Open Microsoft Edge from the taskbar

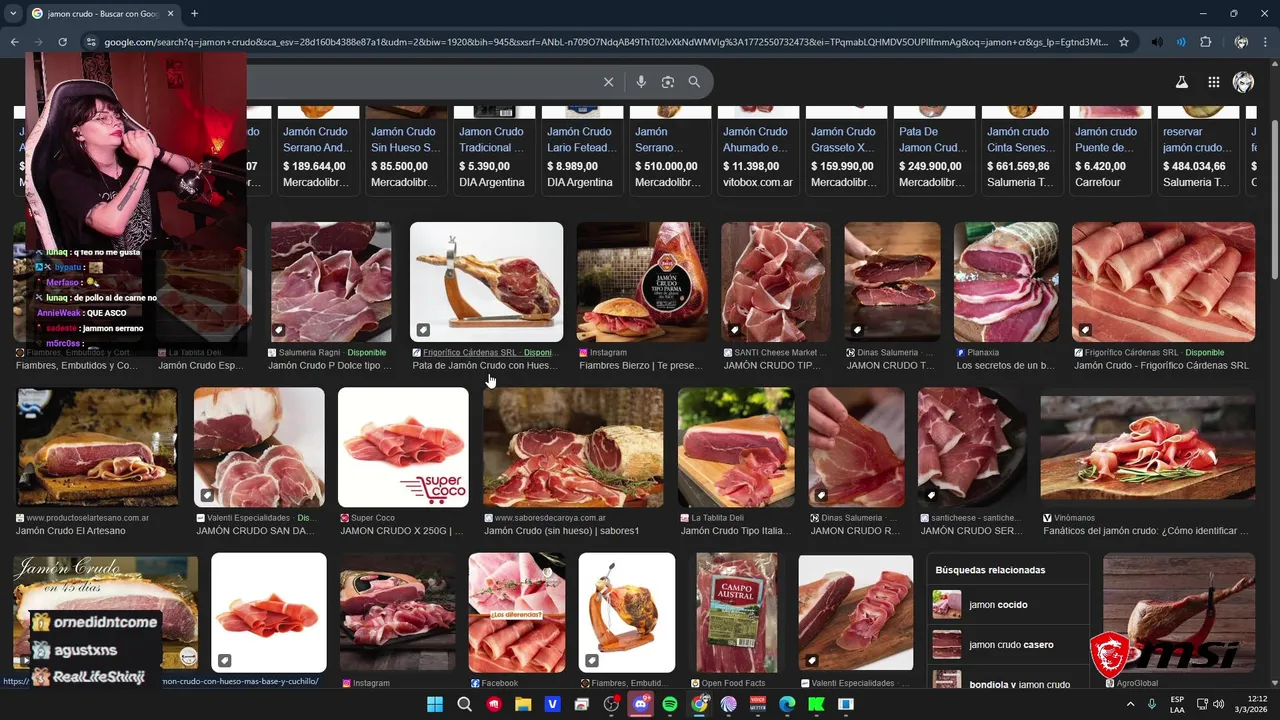coord(787,704)
